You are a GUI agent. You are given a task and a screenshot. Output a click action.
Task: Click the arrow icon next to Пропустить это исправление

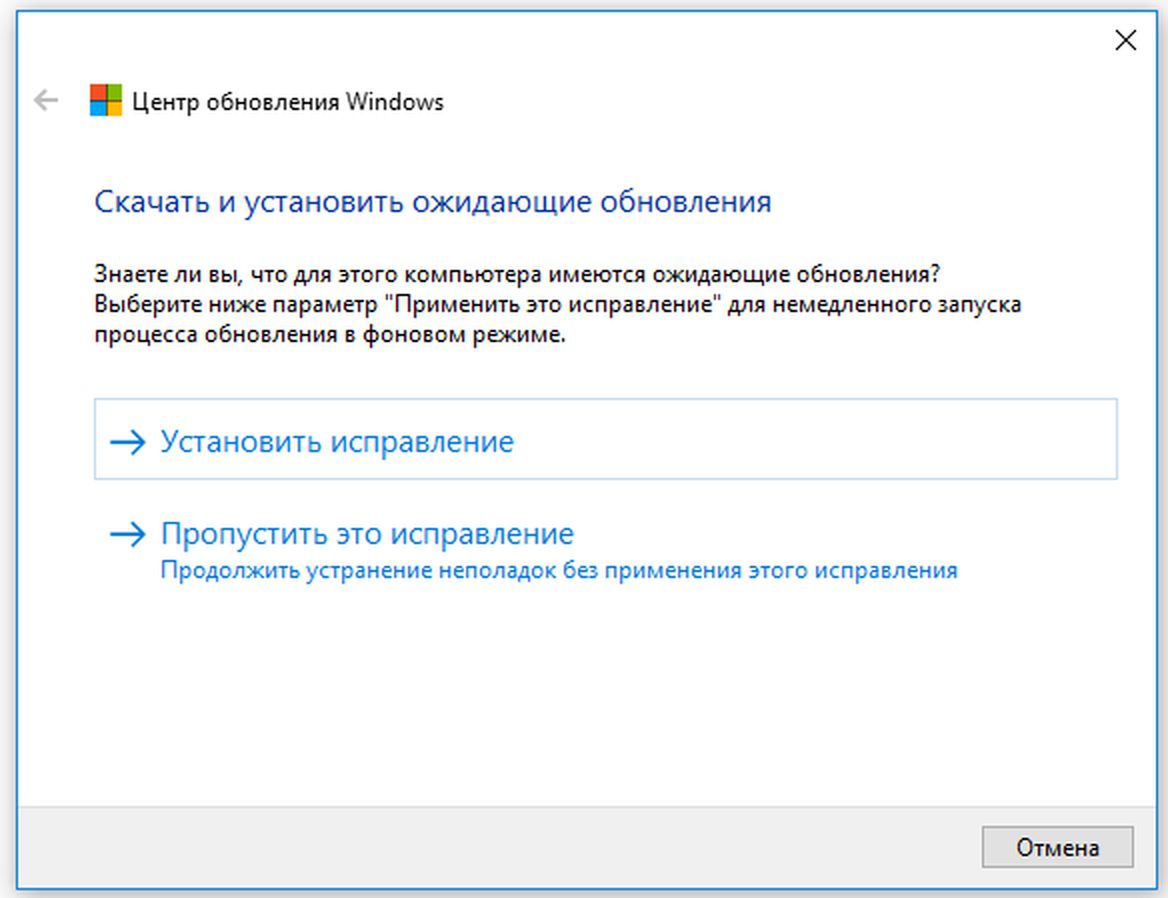127,534
